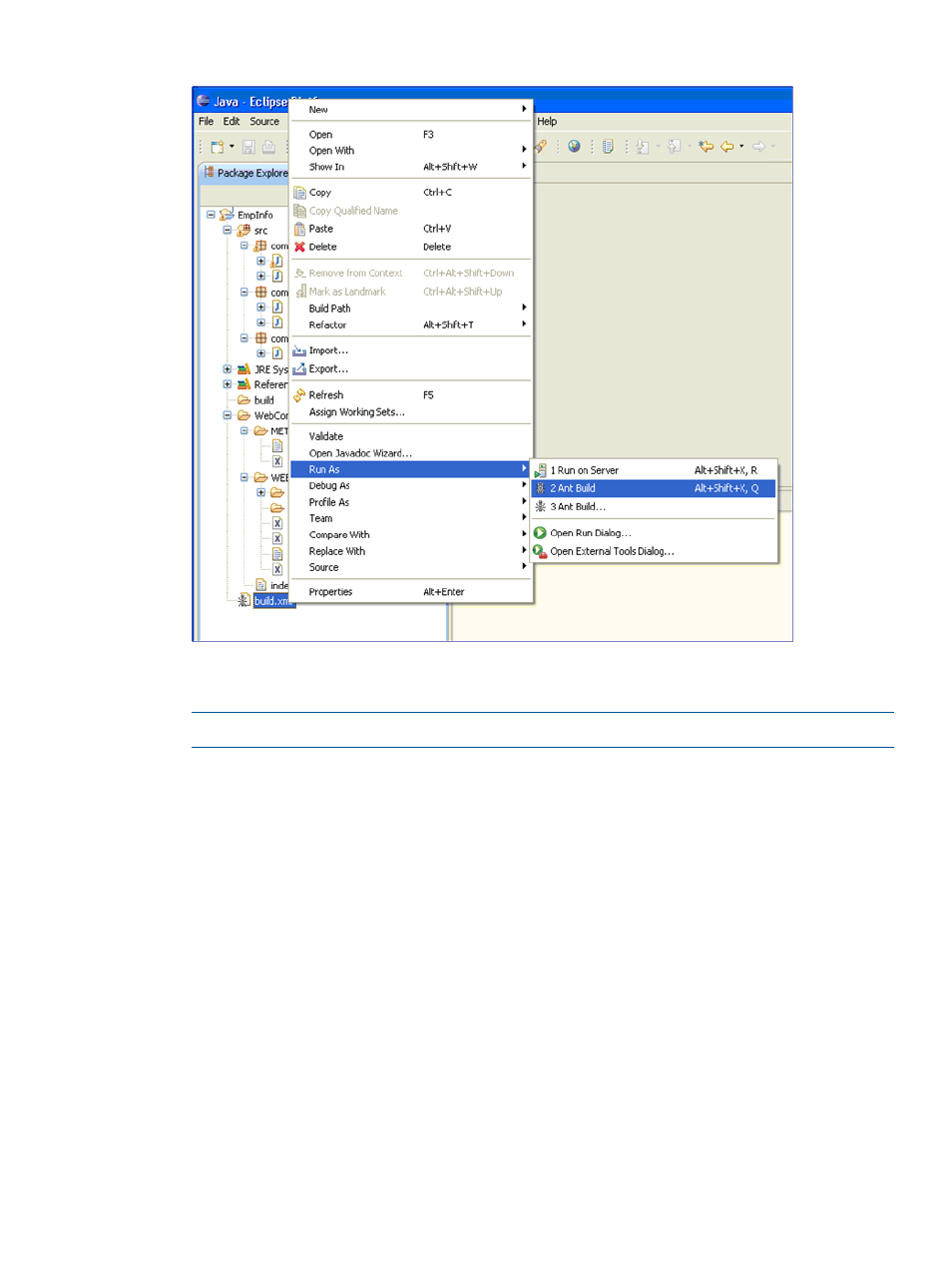Click the Export icon in context menu

pos(299,368)
